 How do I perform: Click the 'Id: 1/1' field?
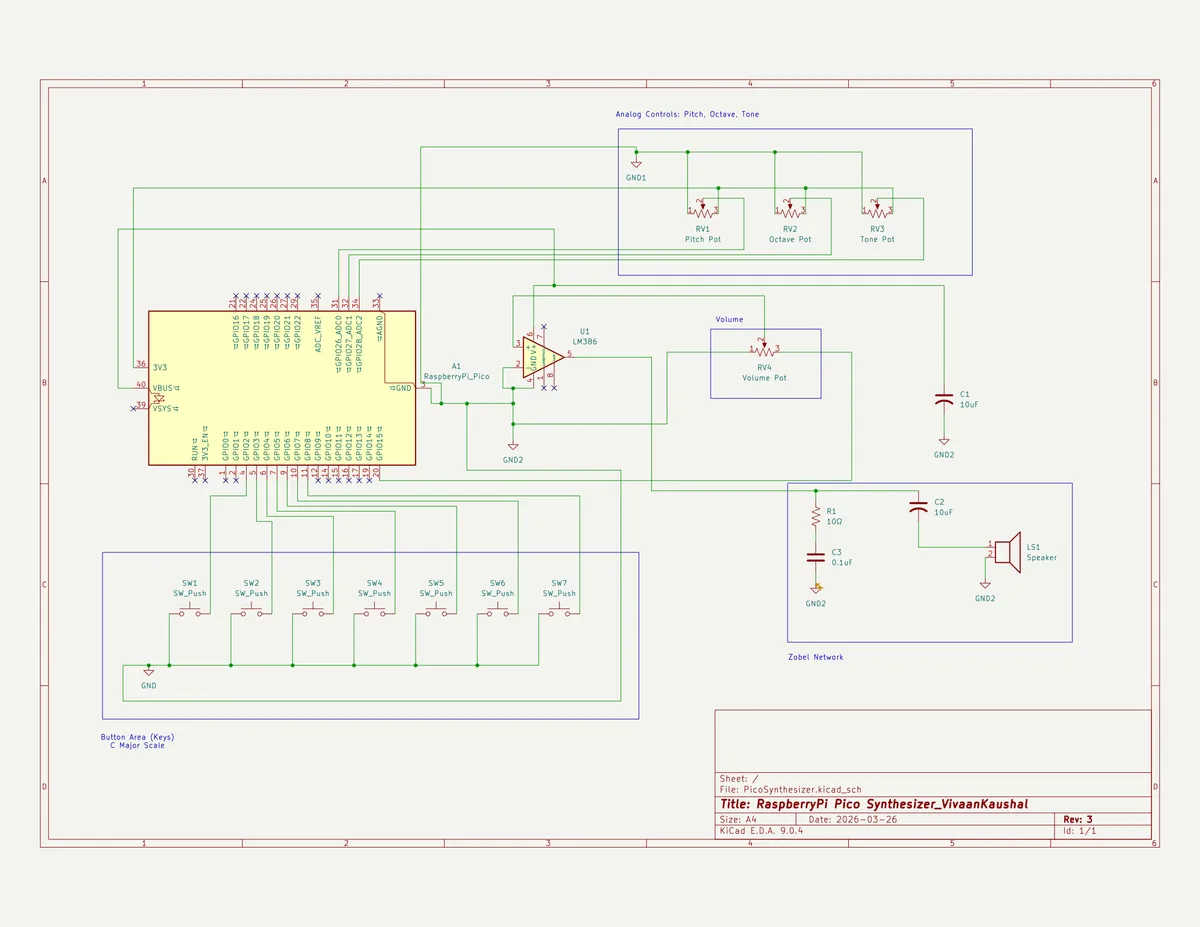[1079, 831]
